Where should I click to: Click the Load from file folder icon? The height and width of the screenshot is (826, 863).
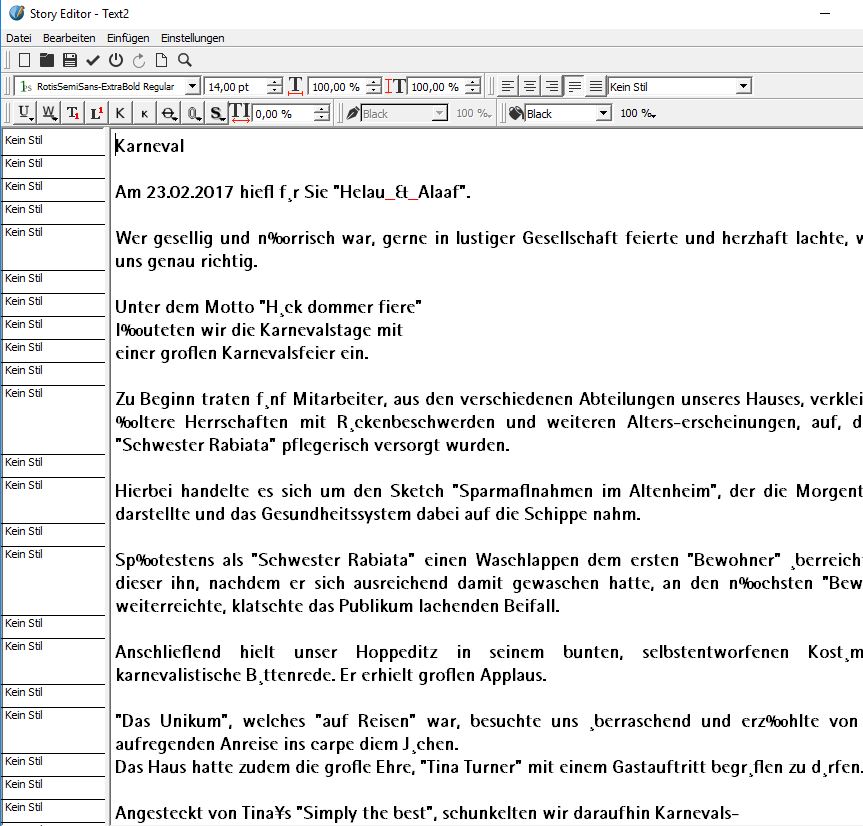47,61
